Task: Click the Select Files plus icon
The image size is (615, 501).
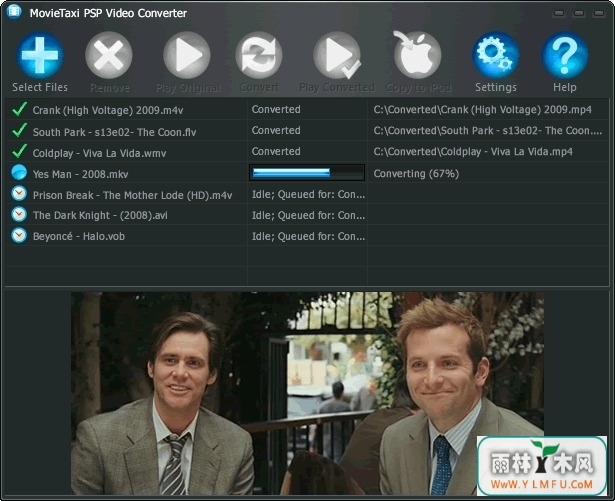Action: point(40,55)
